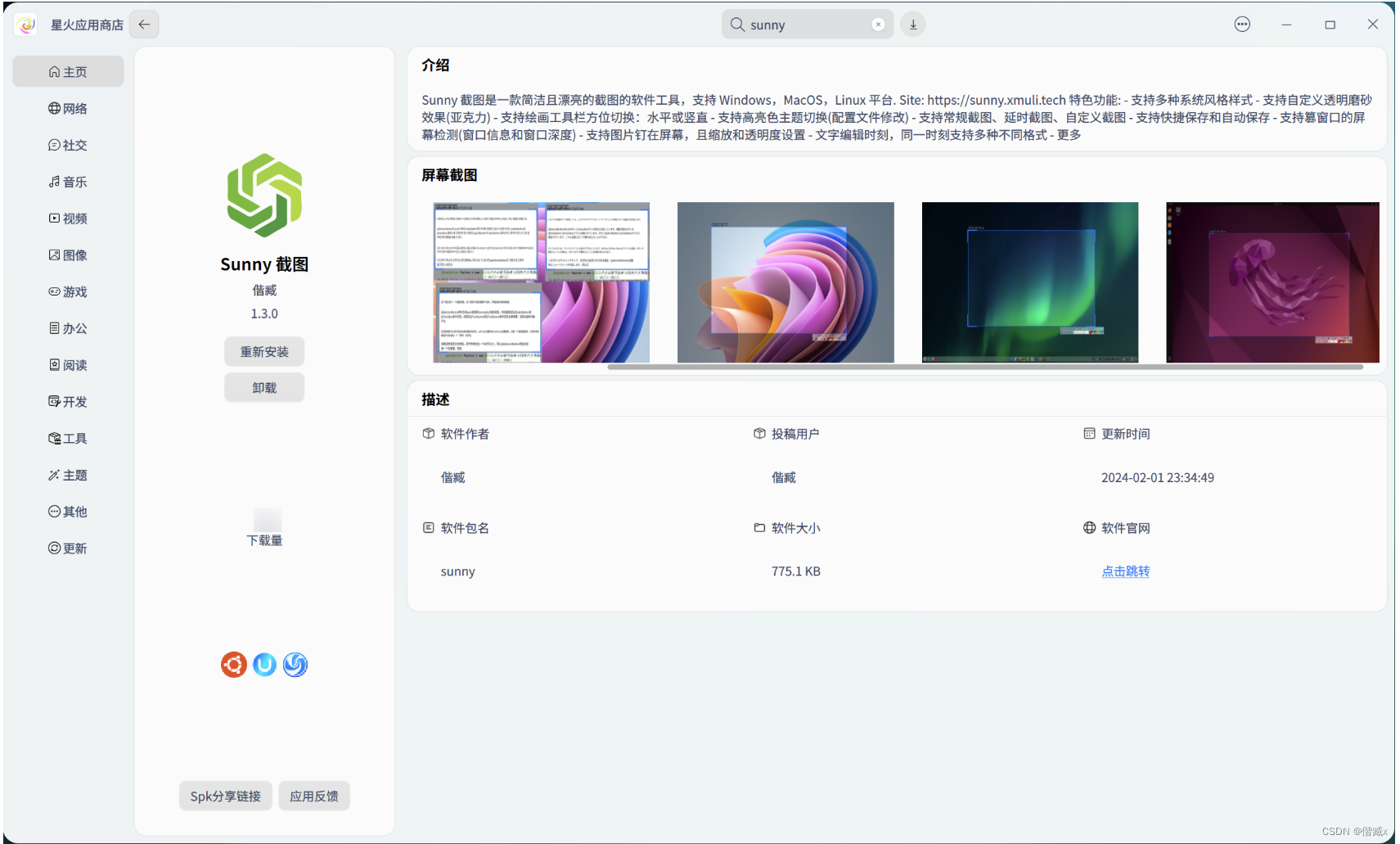This screenshot has width=1400, height=844.
Task: Click the screenshots horizontal scrollbar
Action: point(985,368)
